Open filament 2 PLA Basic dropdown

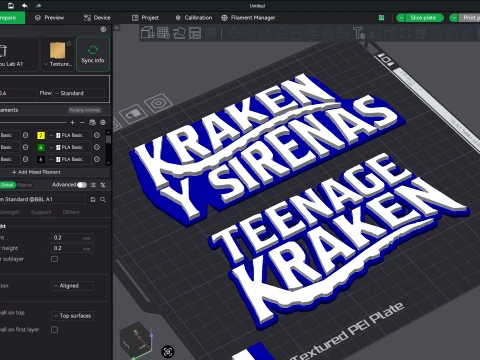click(69, 135)
